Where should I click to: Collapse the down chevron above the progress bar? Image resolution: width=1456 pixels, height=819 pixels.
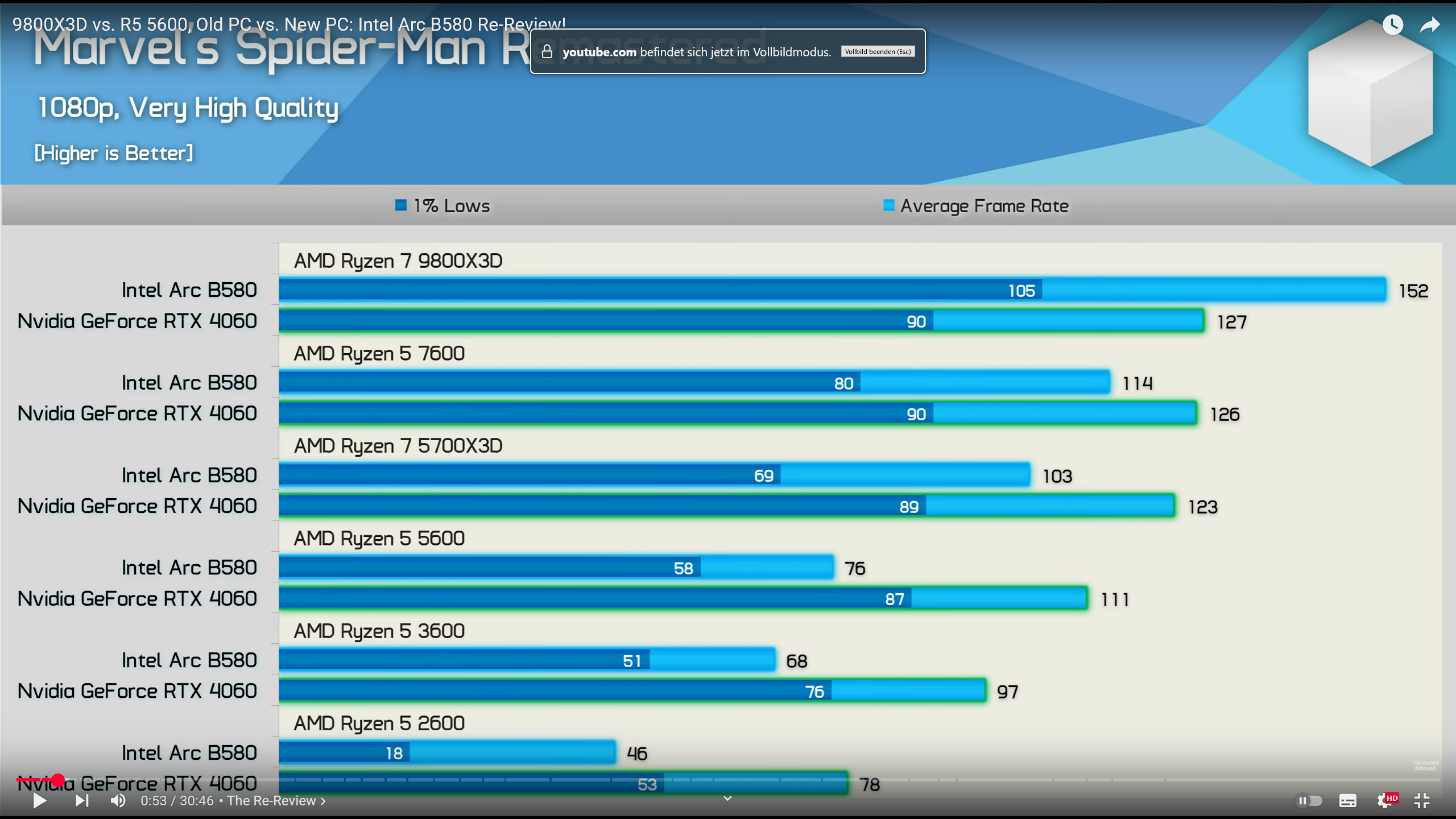click(727, 798)
